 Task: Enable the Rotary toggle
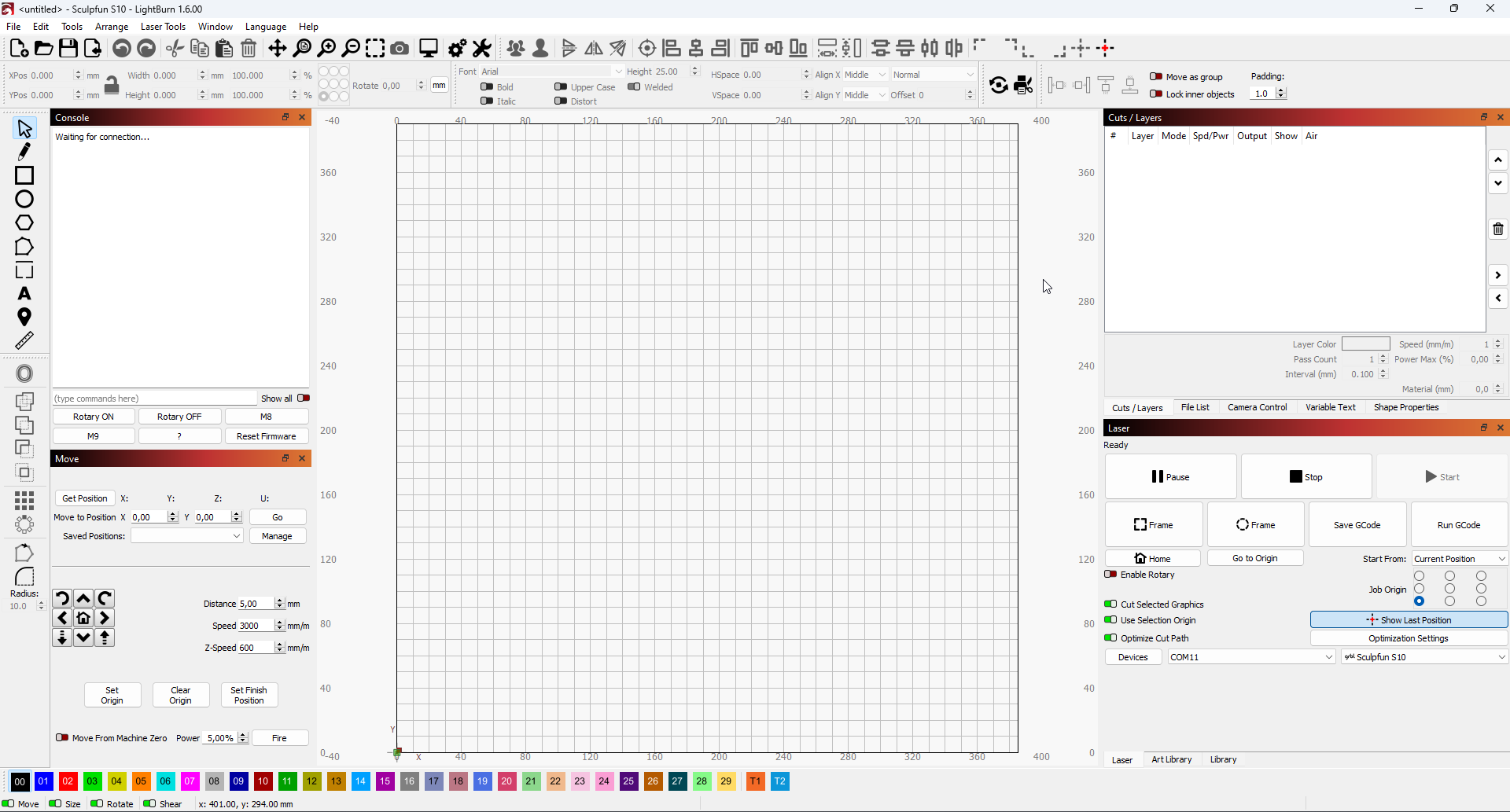coord(1110,575)
